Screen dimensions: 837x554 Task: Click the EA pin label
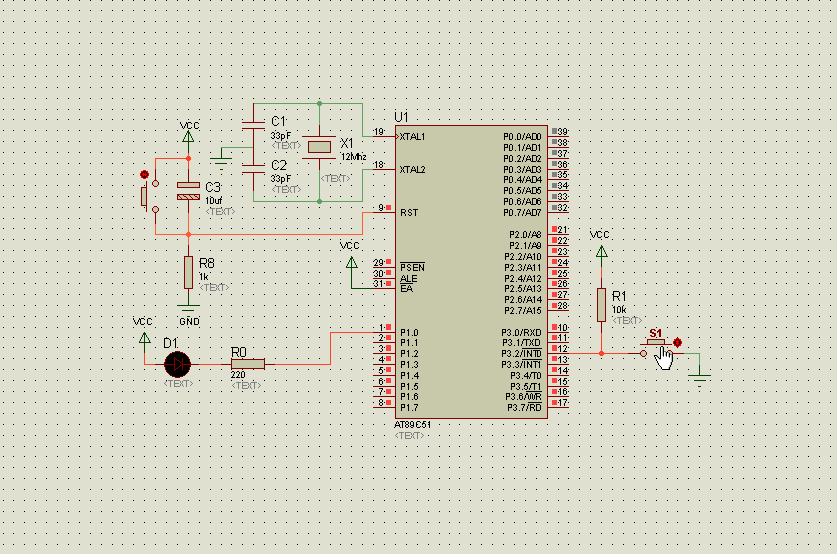point(406,289)
